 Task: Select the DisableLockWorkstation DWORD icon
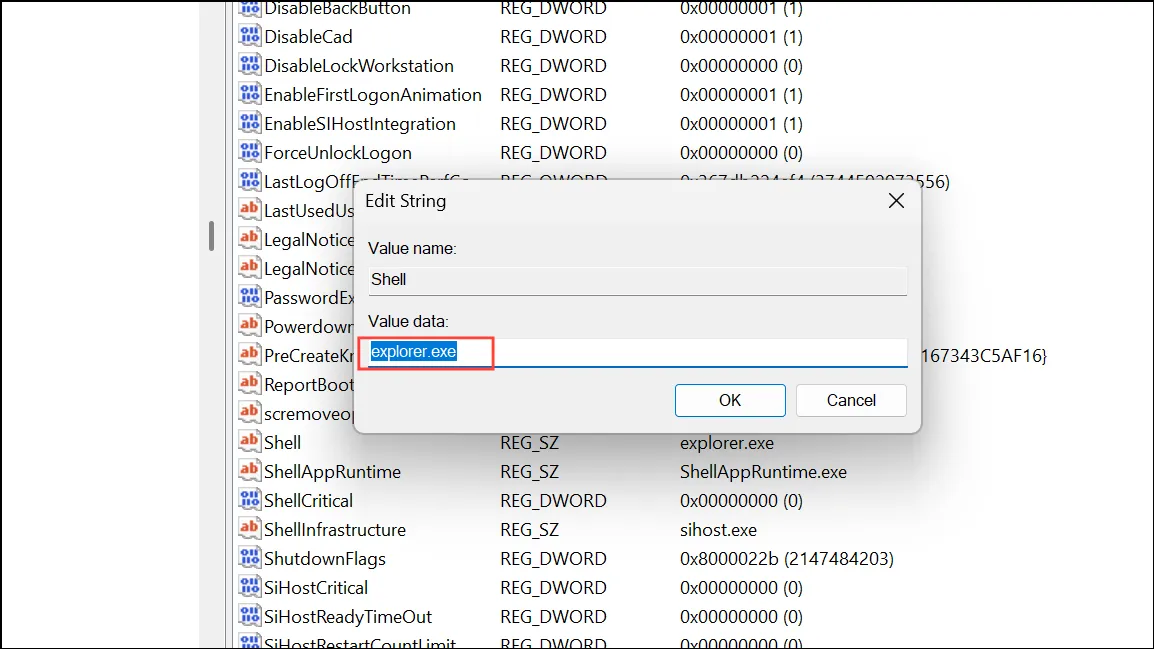click(x=249, y=65)
